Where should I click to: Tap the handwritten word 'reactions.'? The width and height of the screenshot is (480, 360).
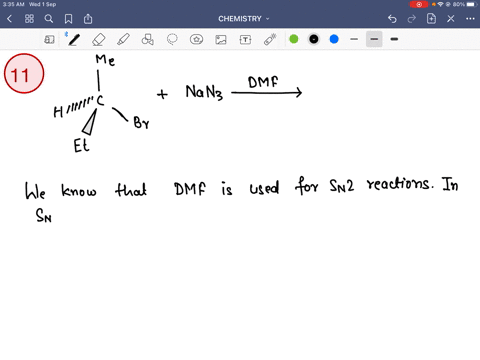[400, 184]
